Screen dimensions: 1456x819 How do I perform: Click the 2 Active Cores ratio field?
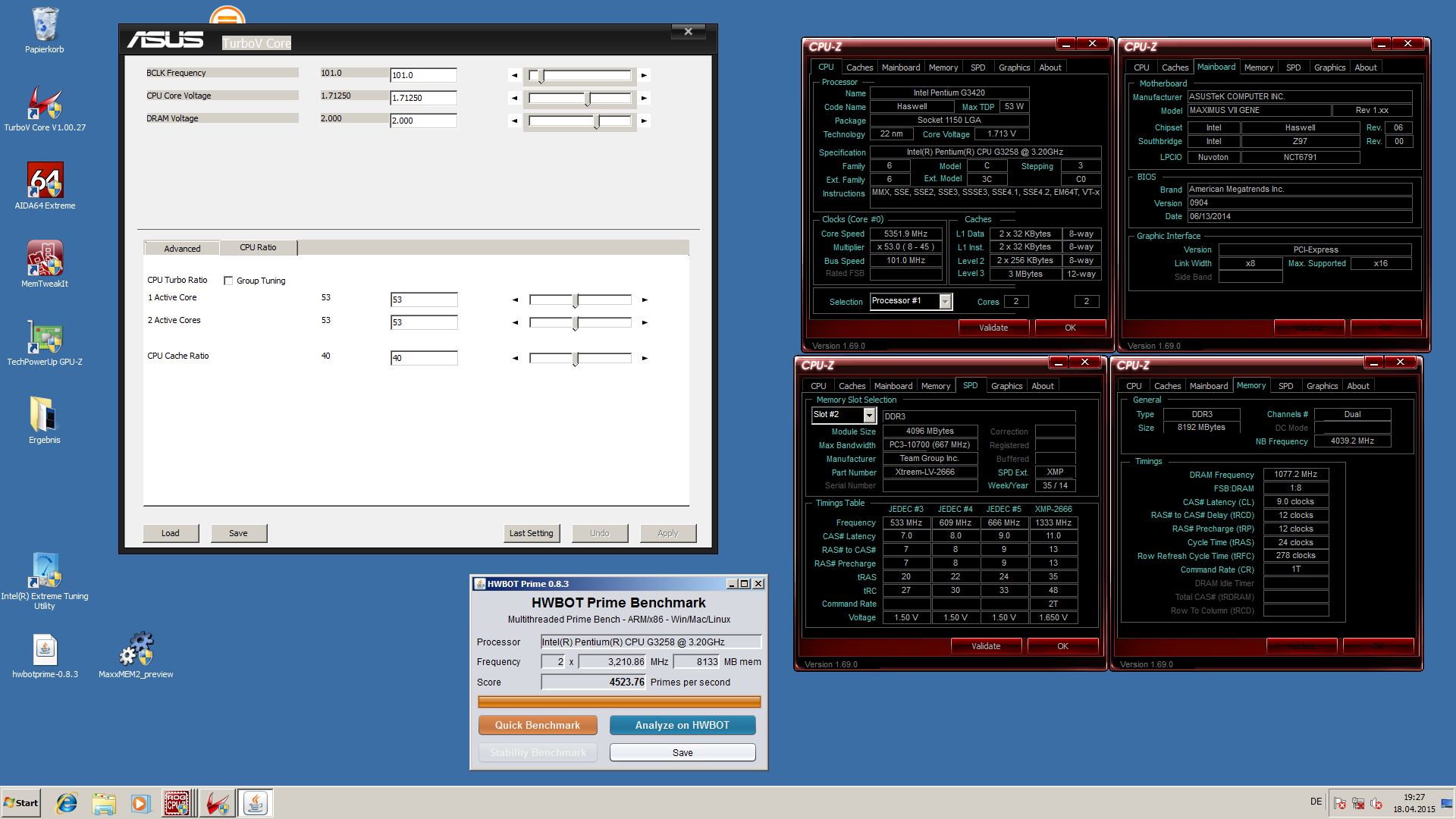[x=424, y=322]
